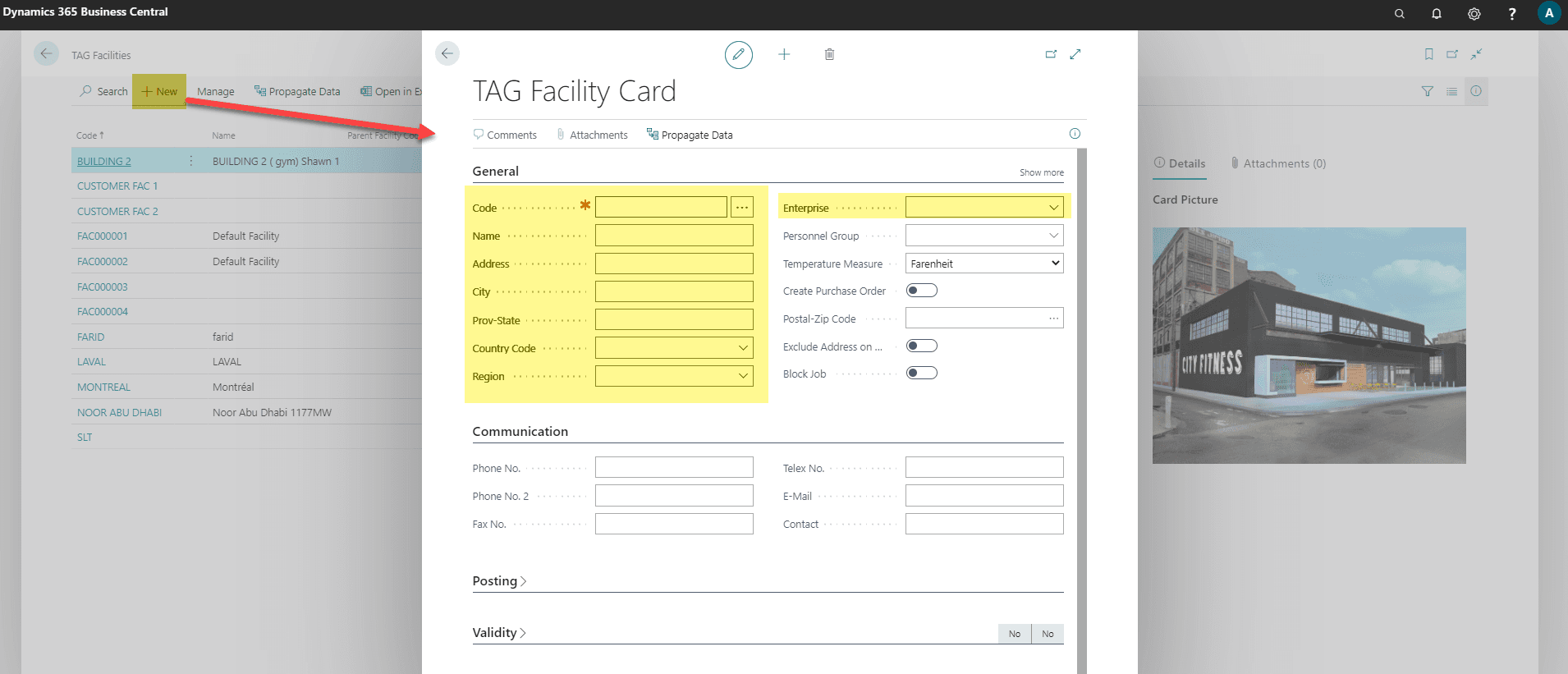The height and width of the screenshot is (674, 1568).
Task: Switch list view layout icon
Action: [1451, 91]
